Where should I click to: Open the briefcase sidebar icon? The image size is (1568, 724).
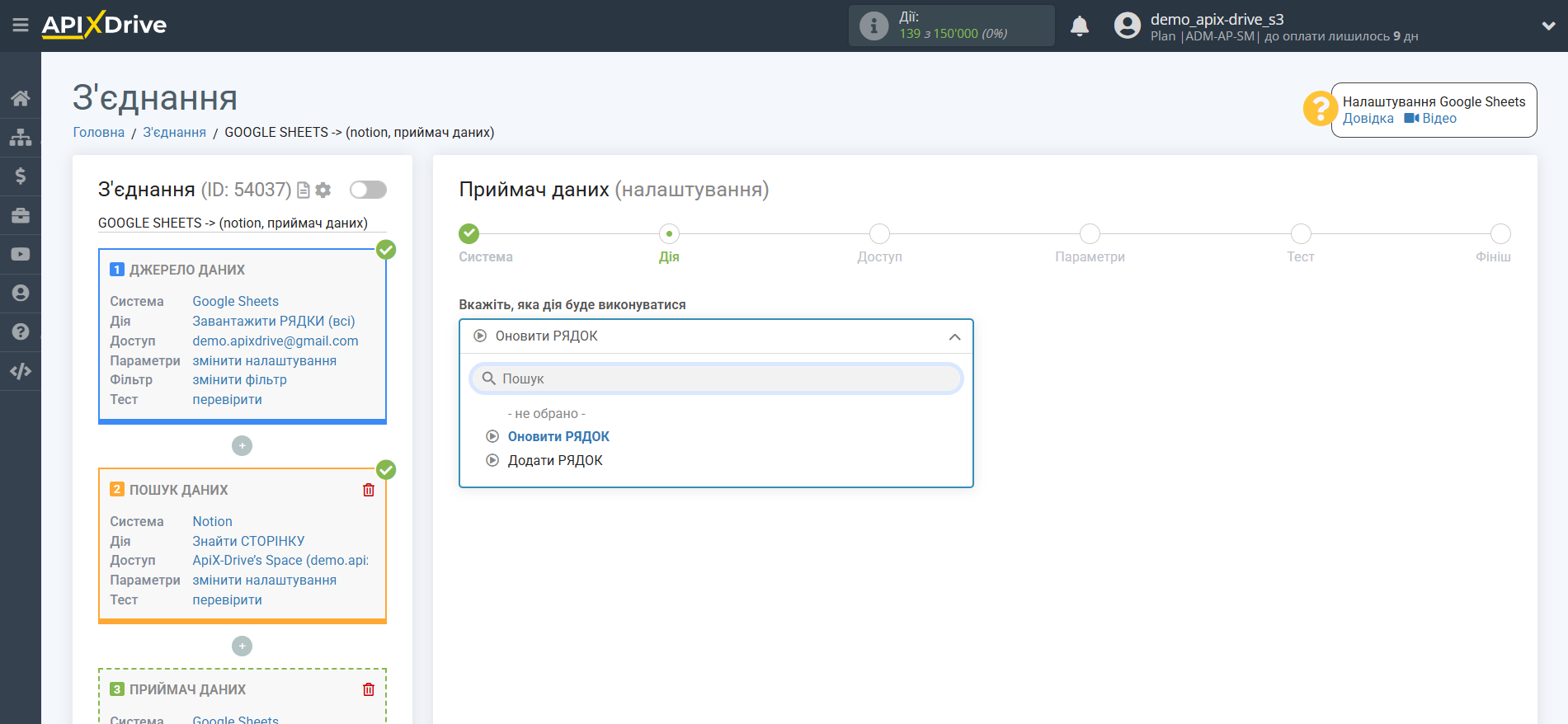21,215
